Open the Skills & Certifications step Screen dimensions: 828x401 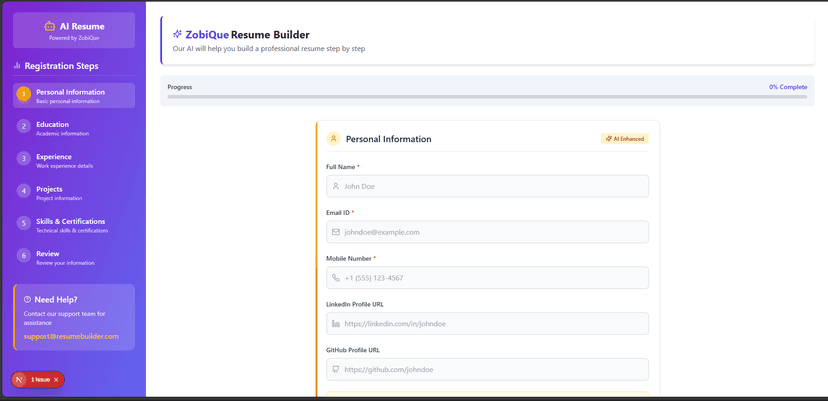(74, 225)
